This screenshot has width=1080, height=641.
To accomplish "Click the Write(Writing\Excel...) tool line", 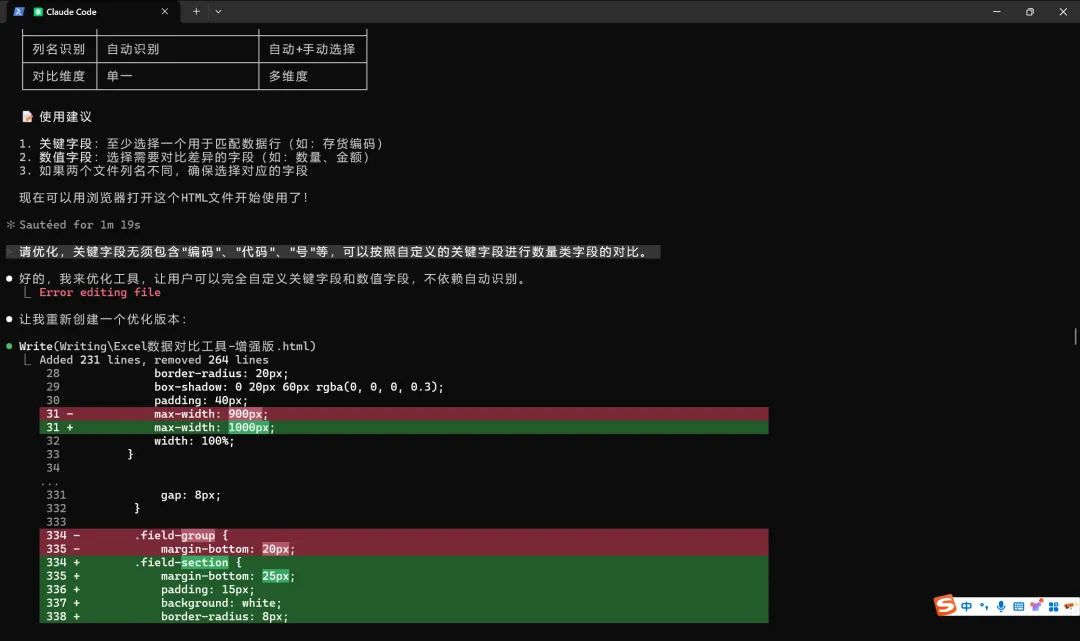I will pos(167,346).
